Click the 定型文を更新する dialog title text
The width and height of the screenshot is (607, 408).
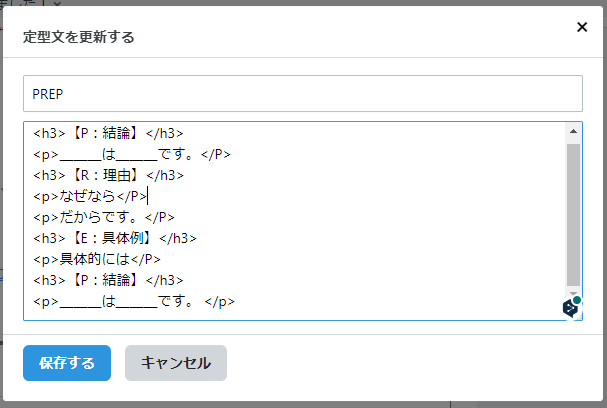click(79, 37)
